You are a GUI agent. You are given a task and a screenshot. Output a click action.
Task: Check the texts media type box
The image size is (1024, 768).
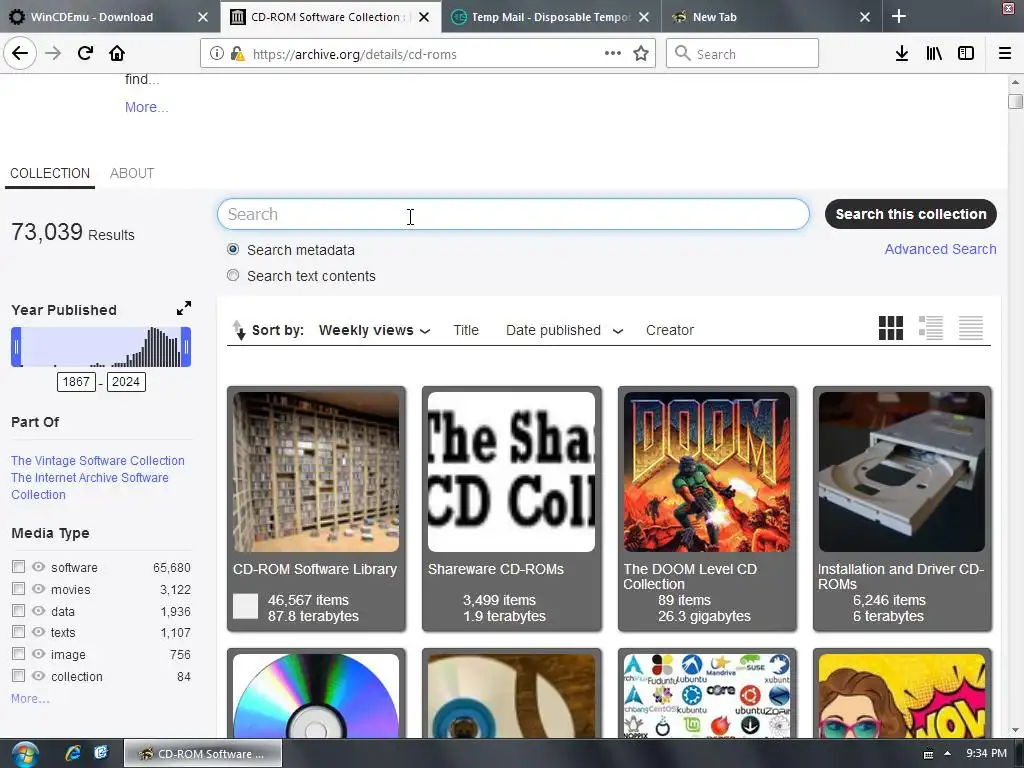18,632
